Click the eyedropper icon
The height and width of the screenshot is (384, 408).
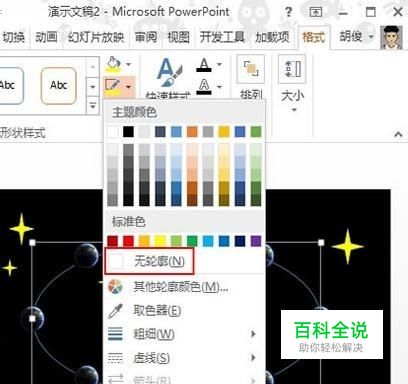tap(115, 311)
